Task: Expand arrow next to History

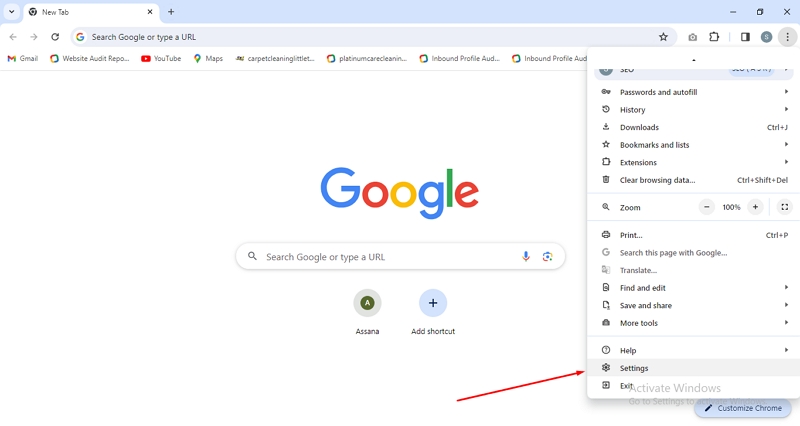Action: pos(786,109)
